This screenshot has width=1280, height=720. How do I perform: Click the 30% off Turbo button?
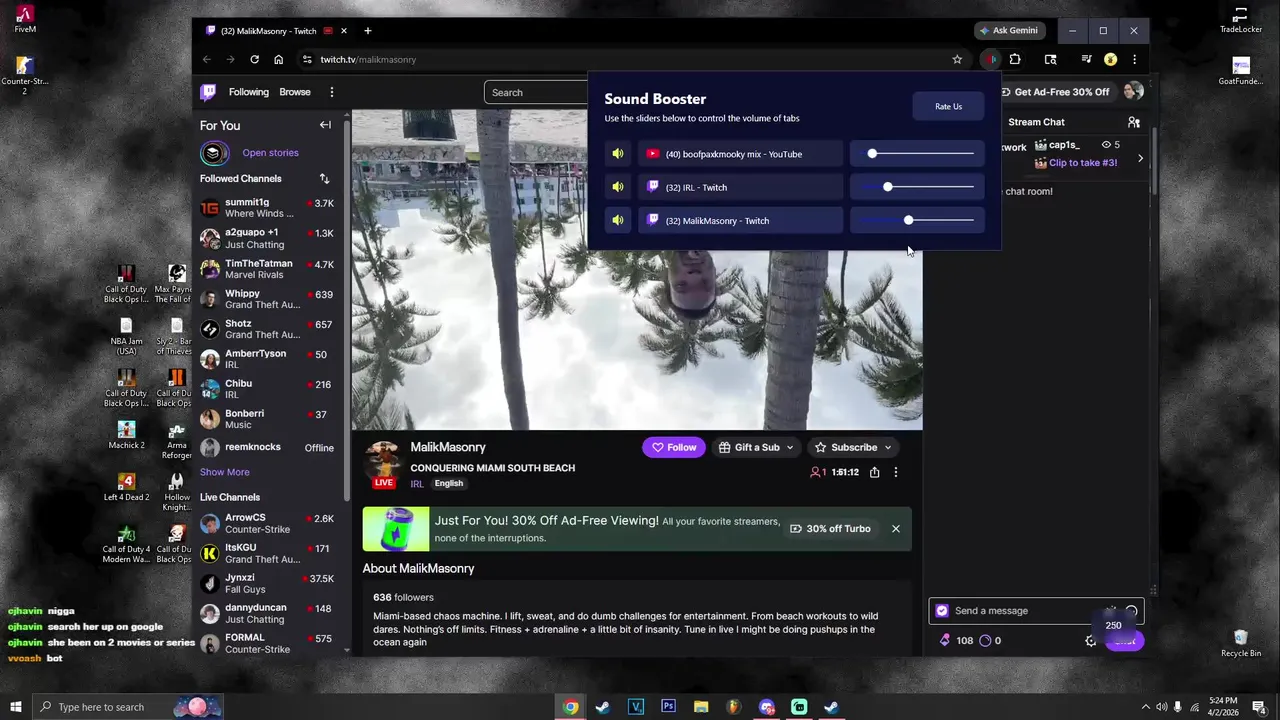[x=830, y=529]
